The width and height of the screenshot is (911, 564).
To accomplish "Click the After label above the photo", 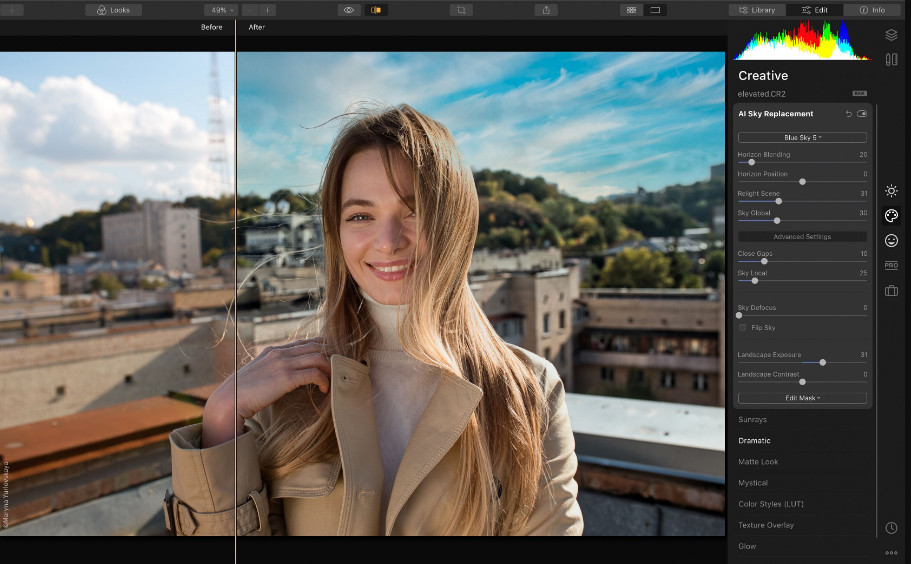I will click(257, 27).
